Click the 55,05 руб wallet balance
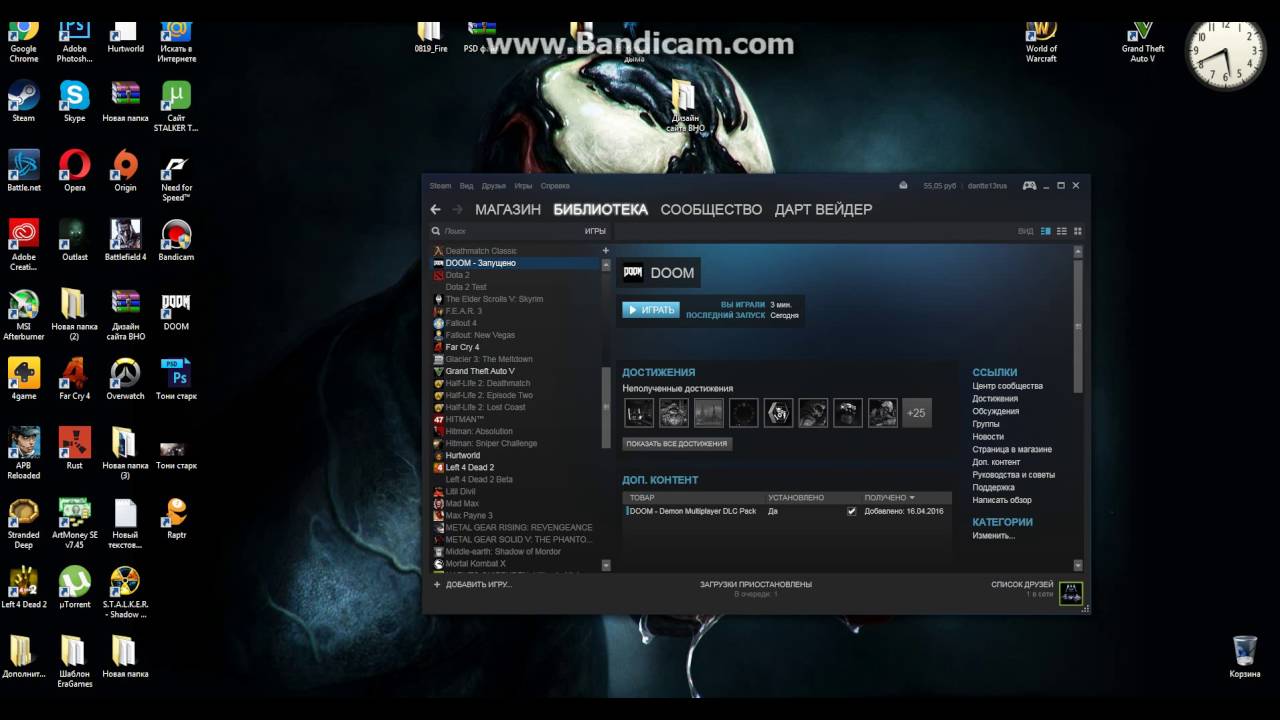This screenshot has width=1280, height=720. coord(940,186)
